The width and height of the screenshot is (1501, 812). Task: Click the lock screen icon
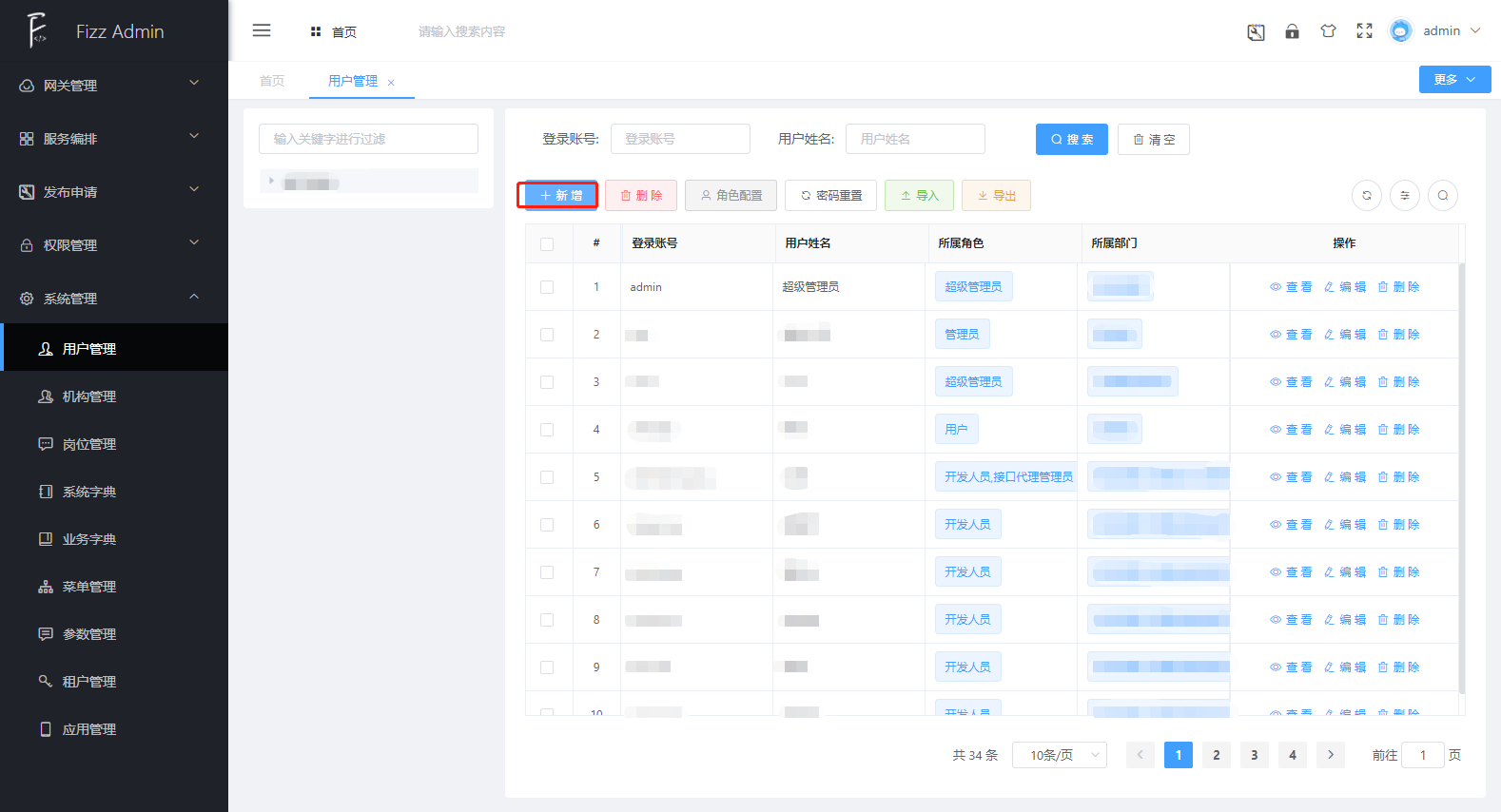pyautogui.click(x=1292, y=31)
